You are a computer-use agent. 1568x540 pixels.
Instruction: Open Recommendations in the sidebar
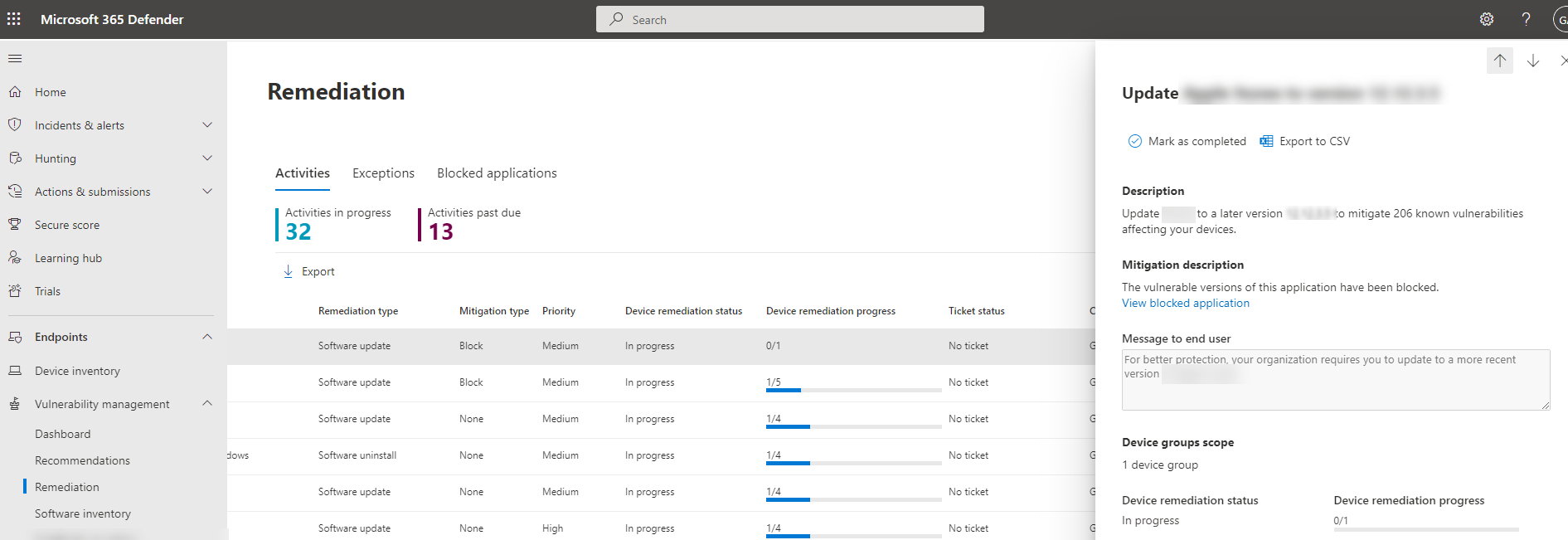tap(82, 460)
